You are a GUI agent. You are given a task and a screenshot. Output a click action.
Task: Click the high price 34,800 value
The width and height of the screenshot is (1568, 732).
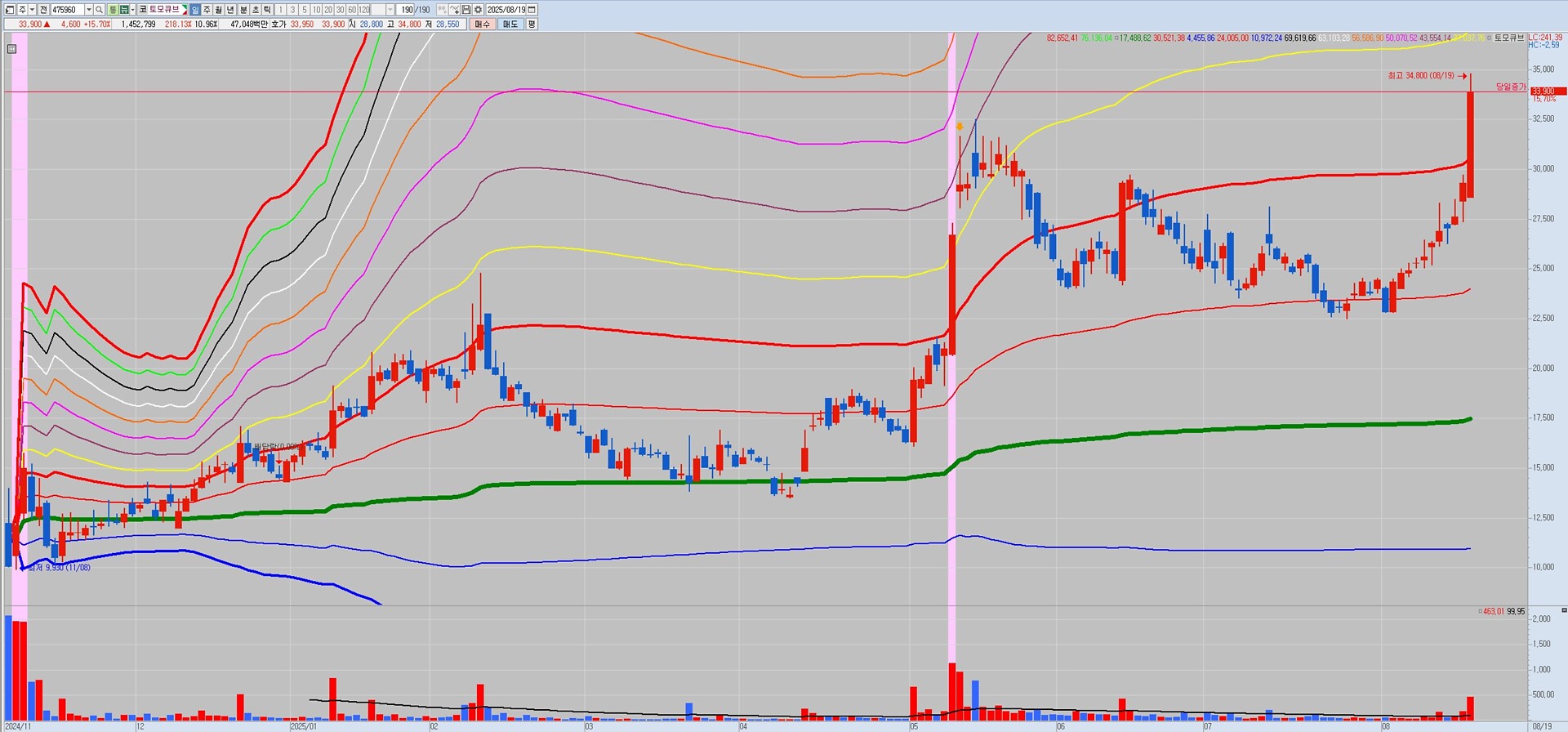(x=410, y=25)
